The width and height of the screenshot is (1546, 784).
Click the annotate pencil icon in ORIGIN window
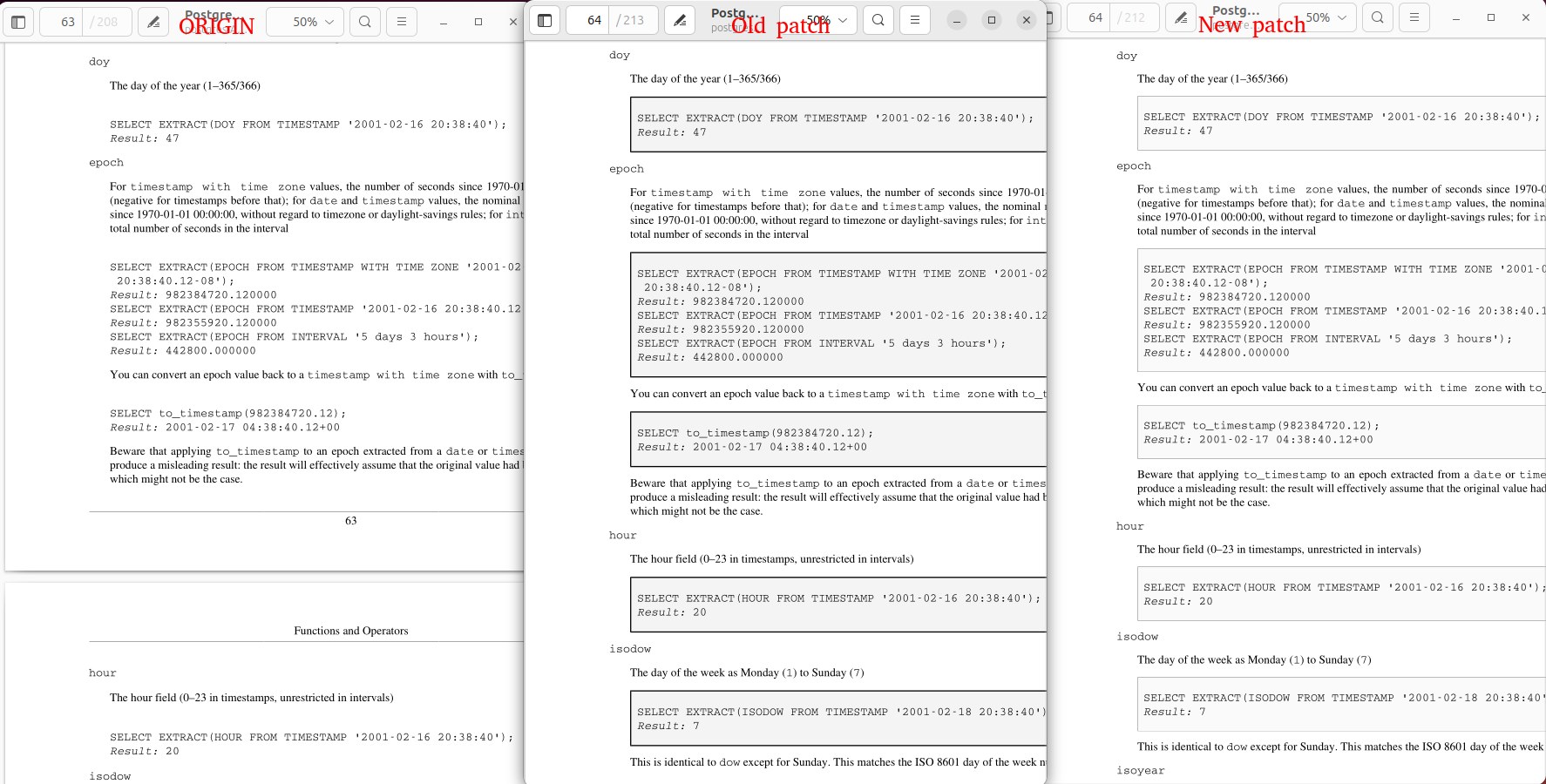153,22
